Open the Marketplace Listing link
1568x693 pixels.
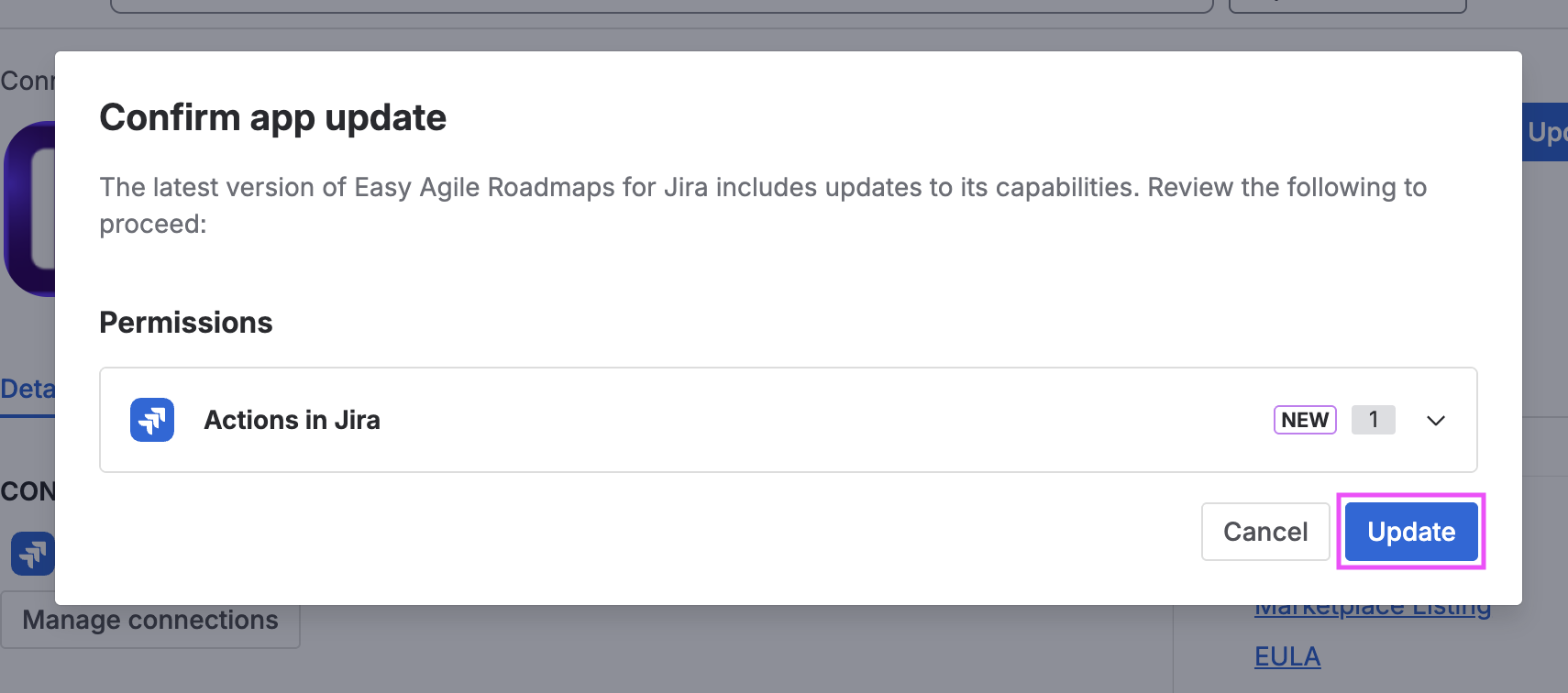1372,610
